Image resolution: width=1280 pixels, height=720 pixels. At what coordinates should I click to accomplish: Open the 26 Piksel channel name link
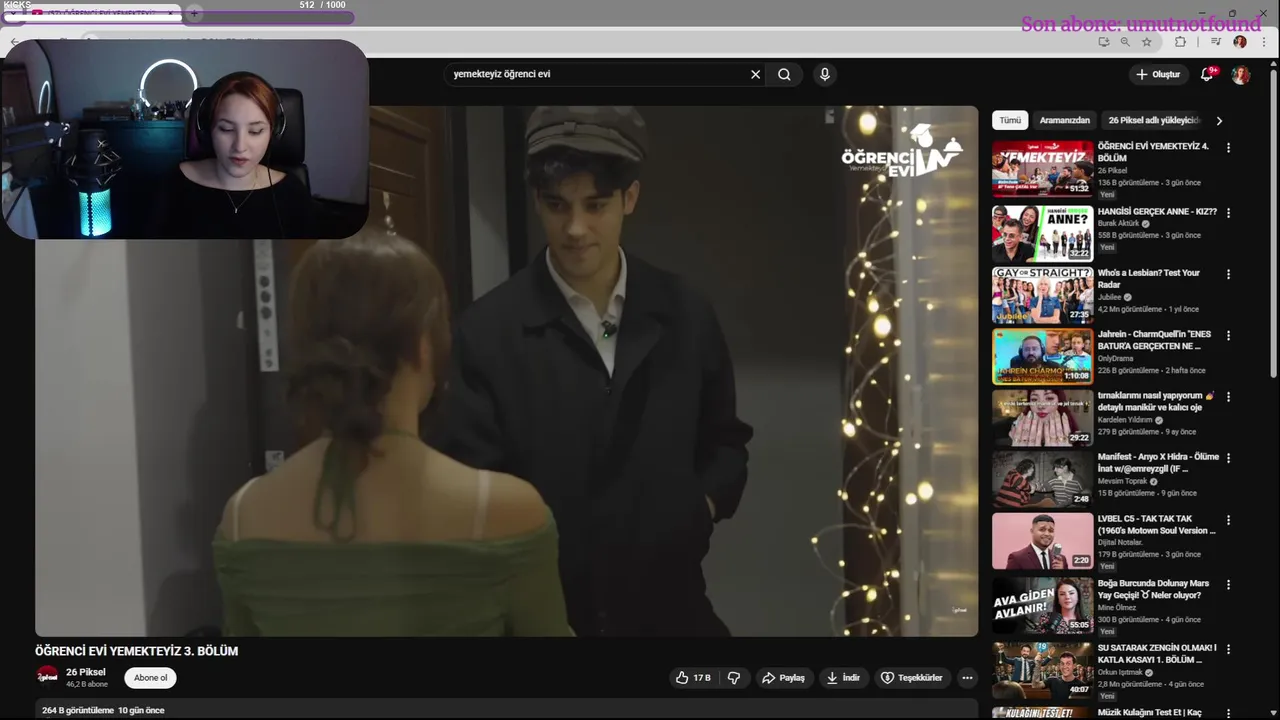tap(85, 672)
